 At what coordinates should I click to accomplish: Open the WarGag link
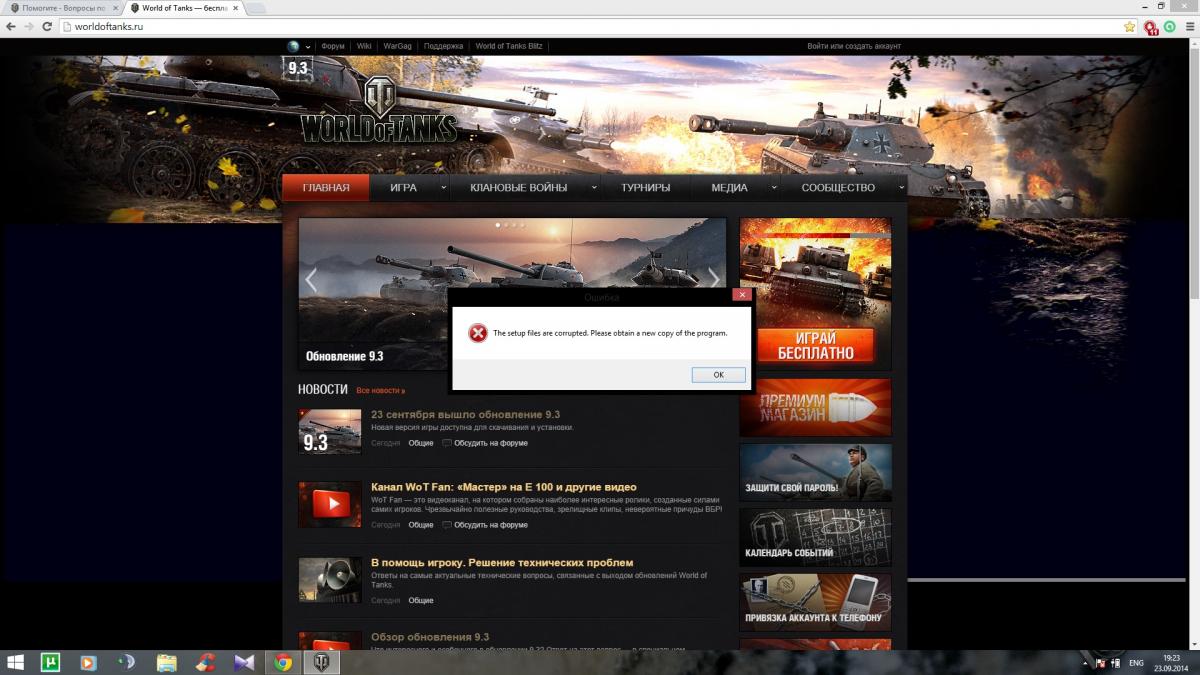tap(397, 46)
